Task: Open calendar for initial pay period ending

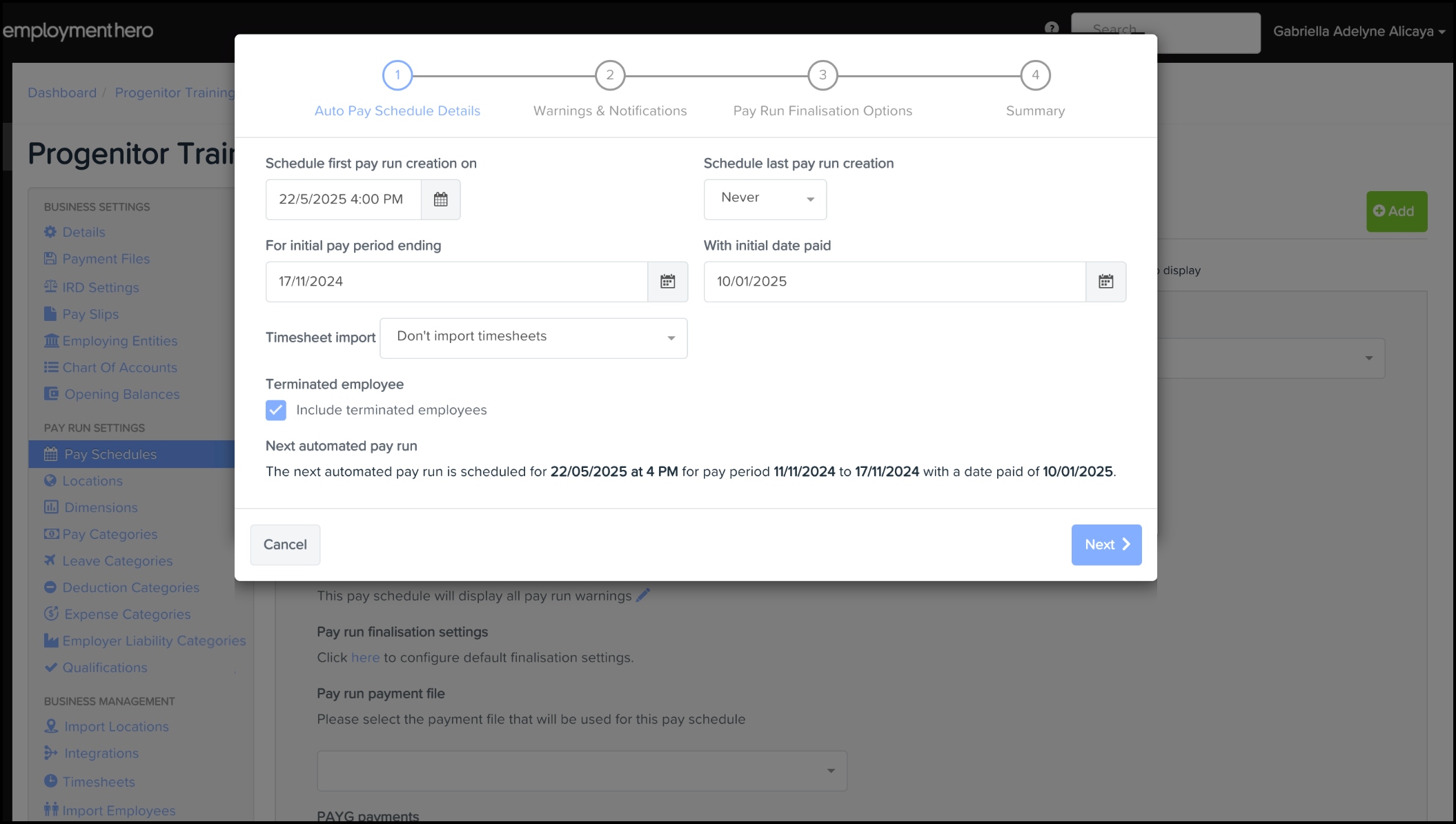Action: [667, 282]
